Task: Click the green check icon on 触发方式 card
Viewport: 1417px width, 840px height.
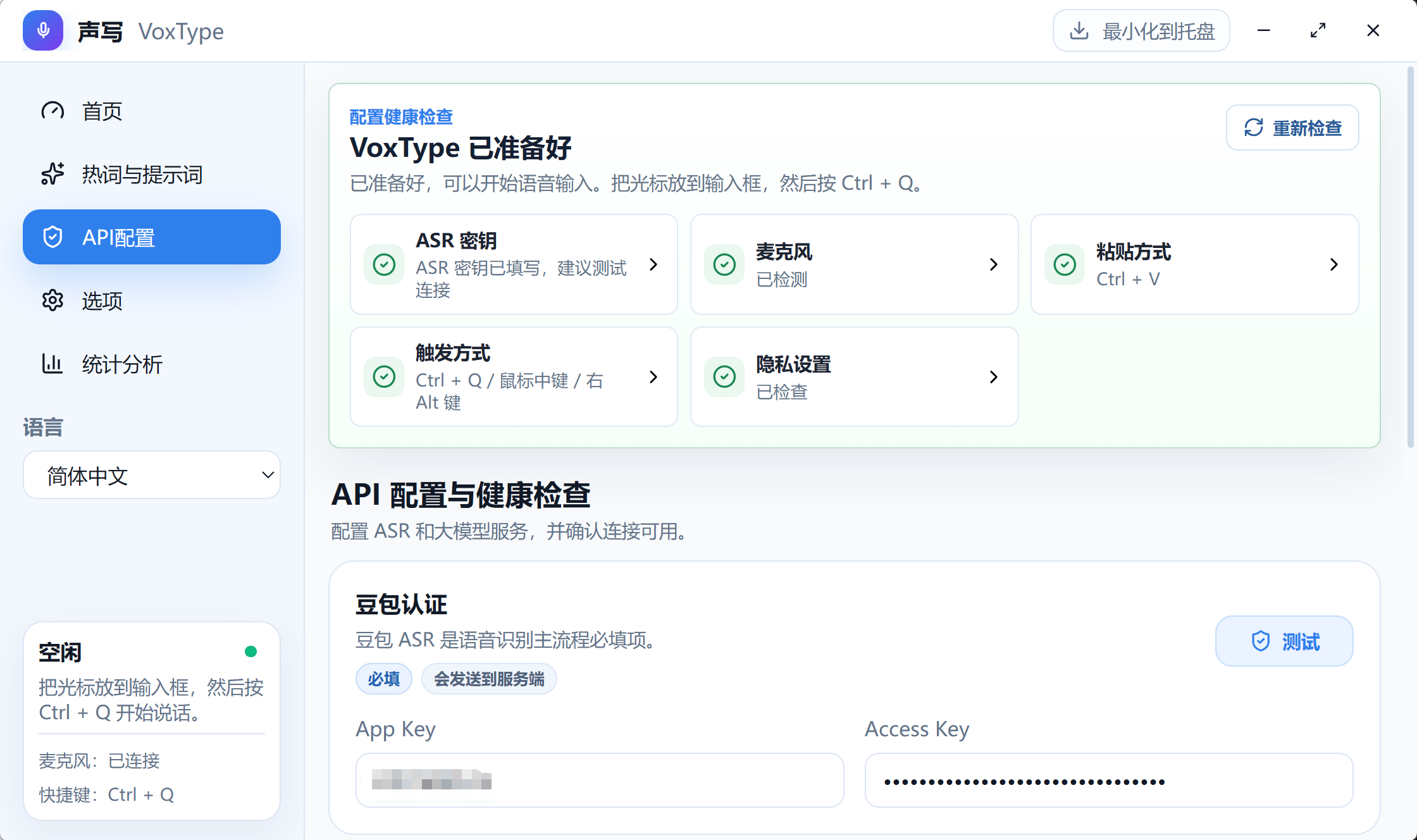Action: tap(384, 377)
